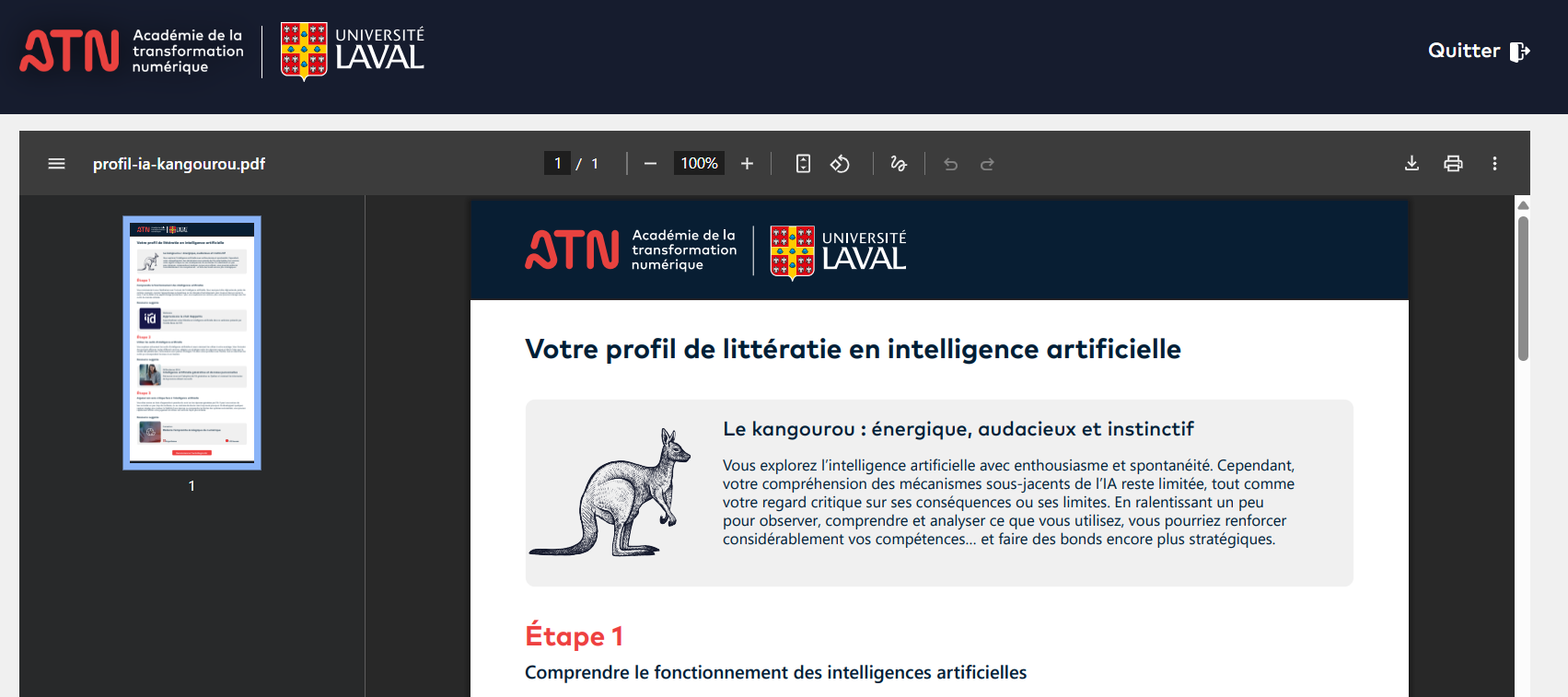
Task: Click the zoom in plus icon
Action: pos(747,164)
